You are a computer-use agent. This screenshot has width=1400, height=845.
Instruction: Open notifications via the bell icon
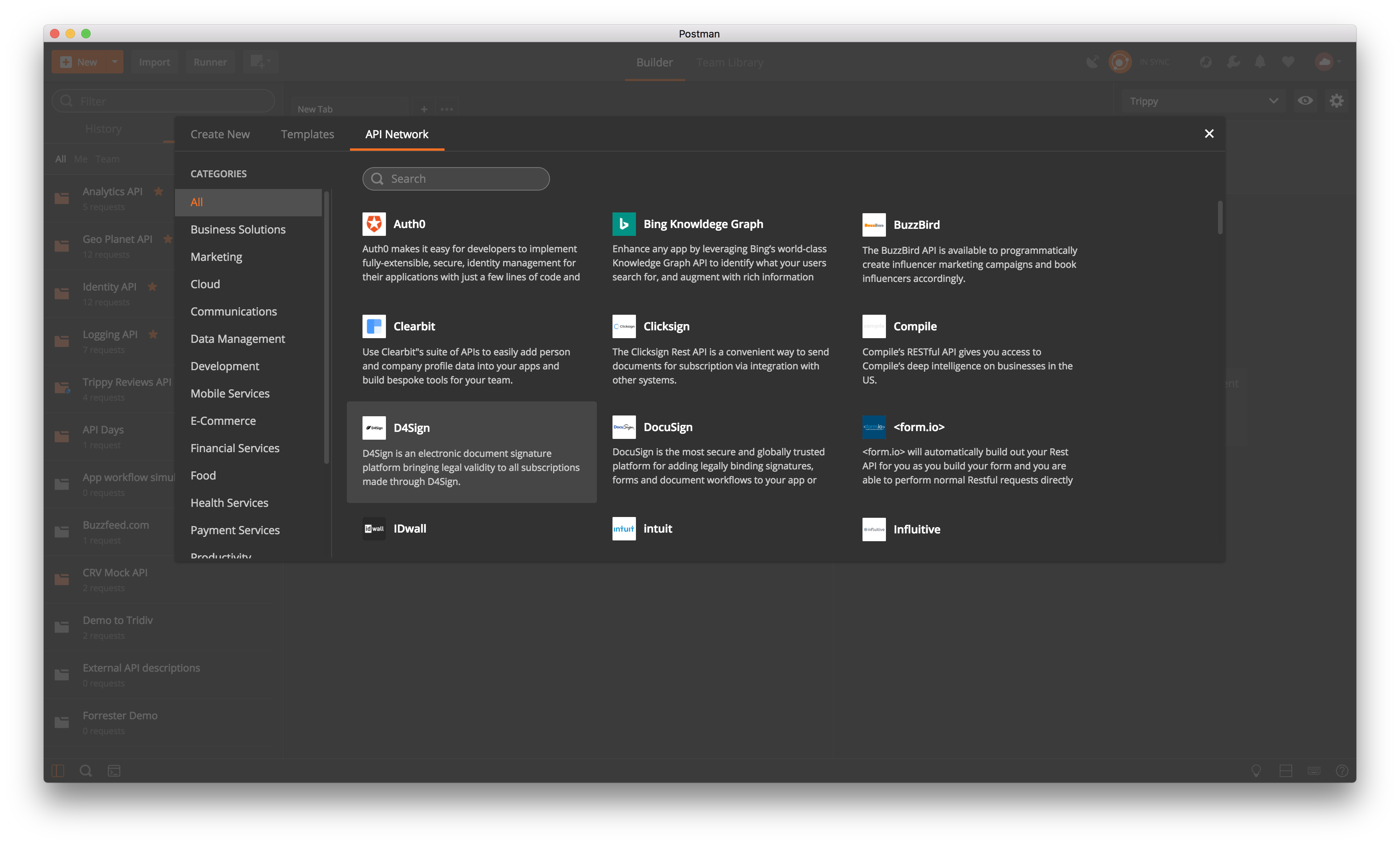coord(1260,62)
